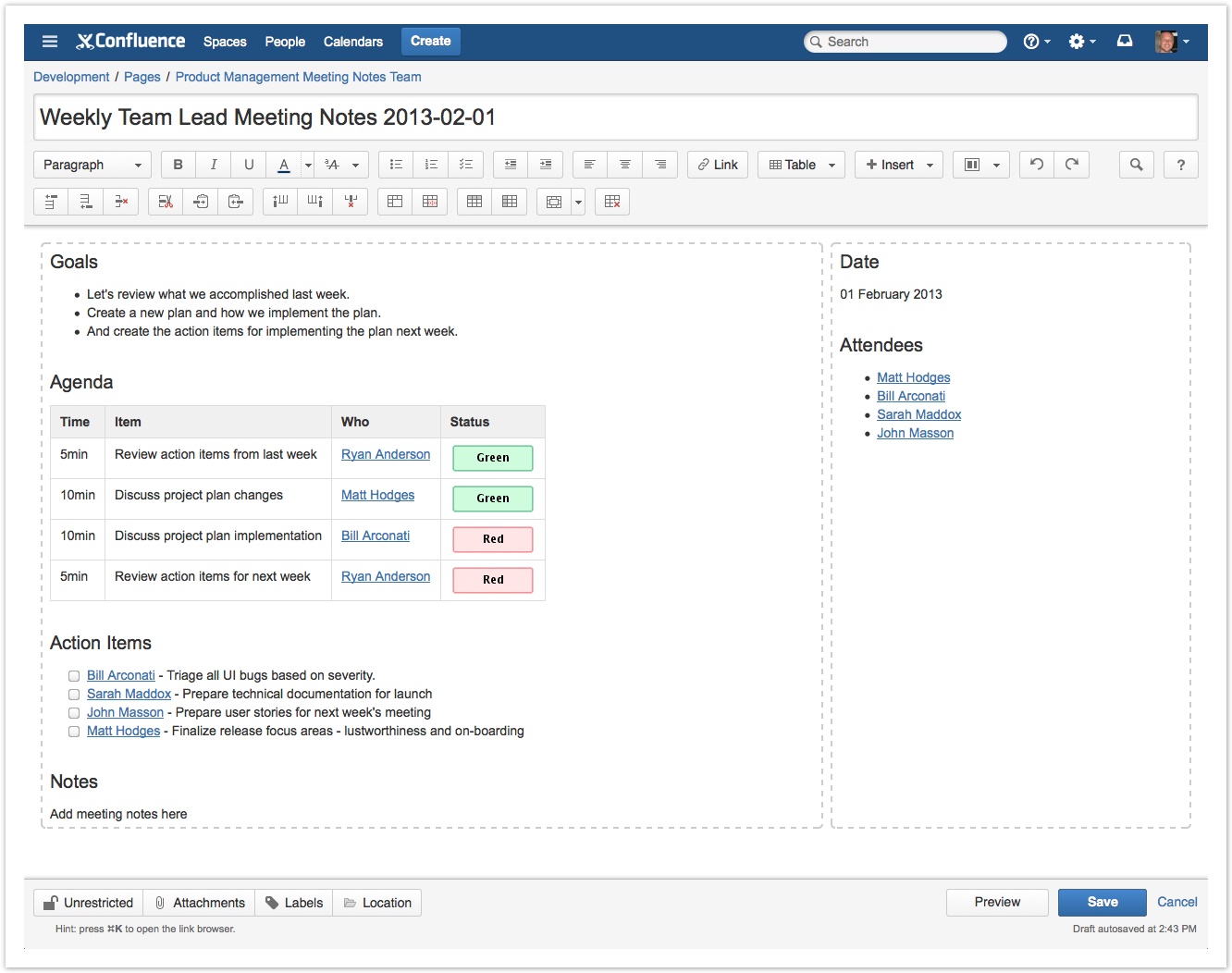
Task: Save the meeting notes page
Action: [1102, 902]
